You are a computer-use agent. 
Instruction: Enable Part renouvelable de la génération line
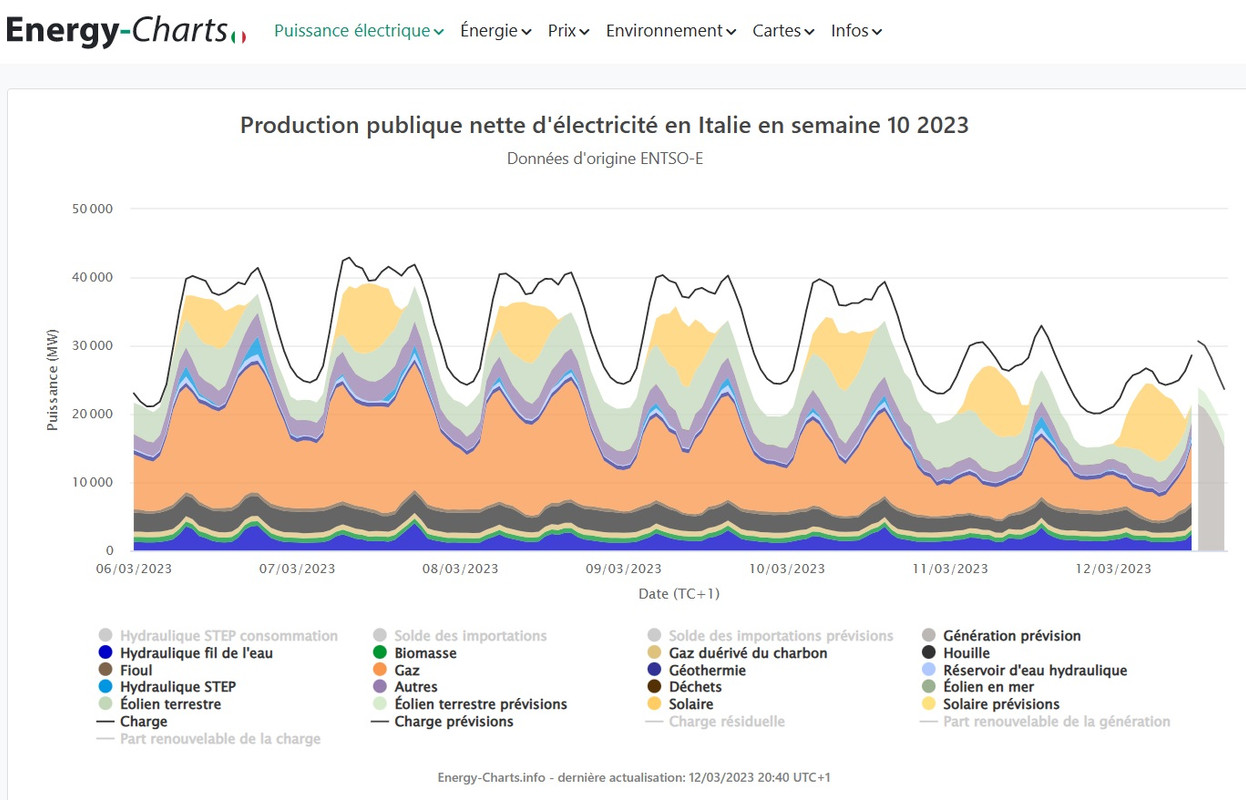point(1045,721)
